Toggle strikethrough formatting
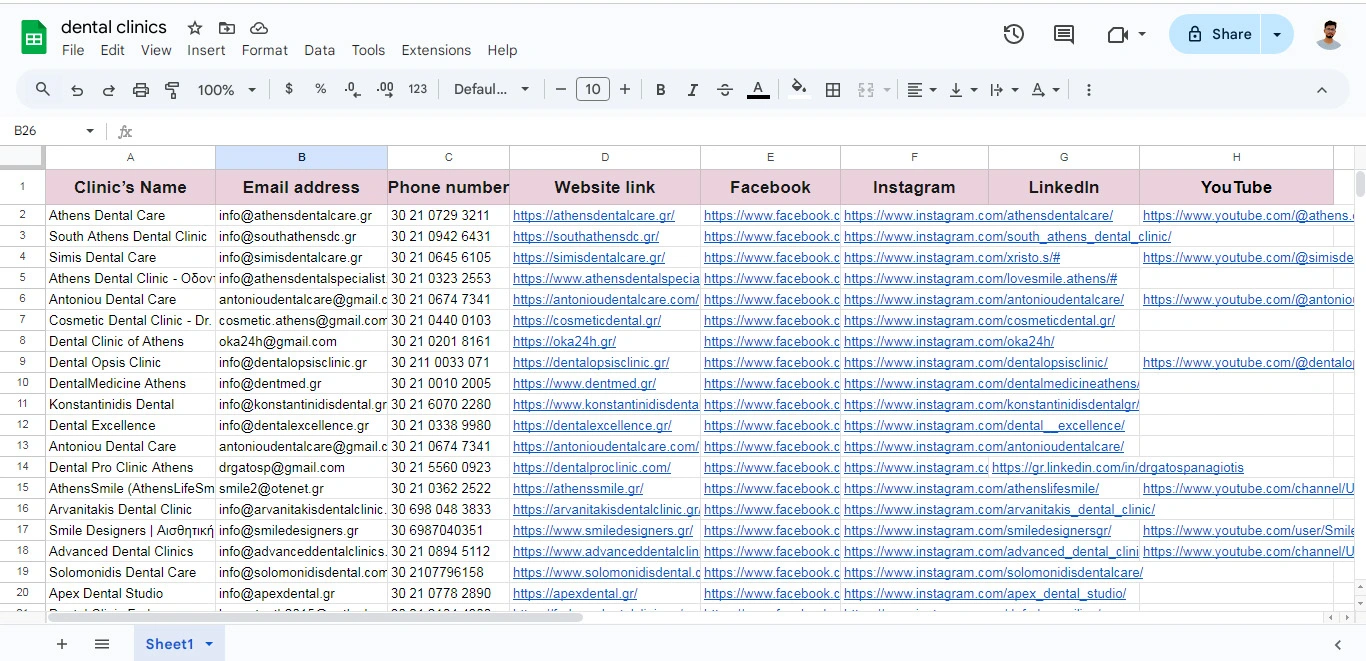 pyautogui.click(x=725, y=90)
